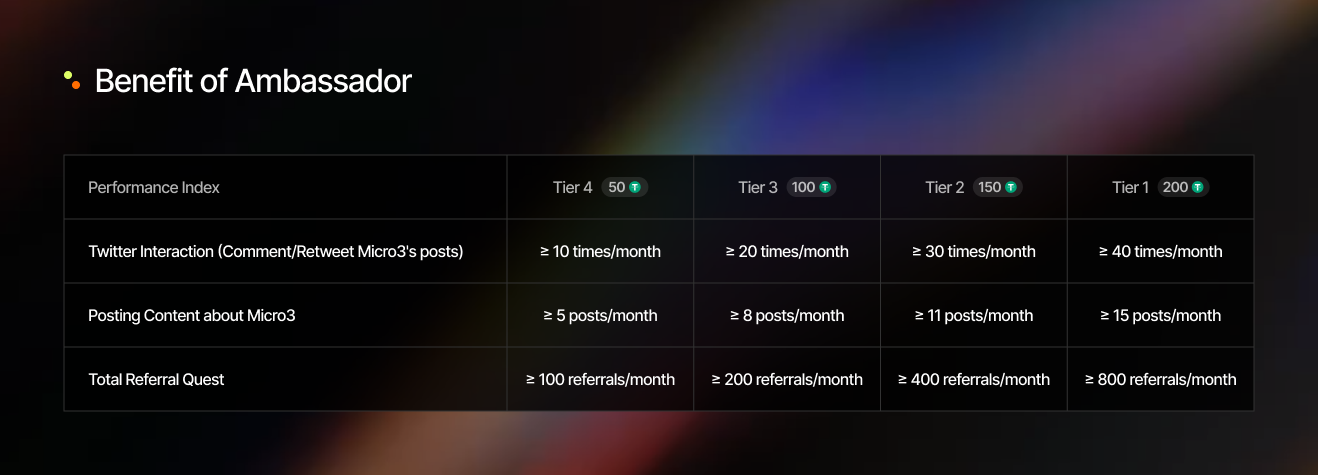The image size is (1318, 475).
Task: Click the ≥ 10 times/month cell
Action: click(x=600, y=251)
